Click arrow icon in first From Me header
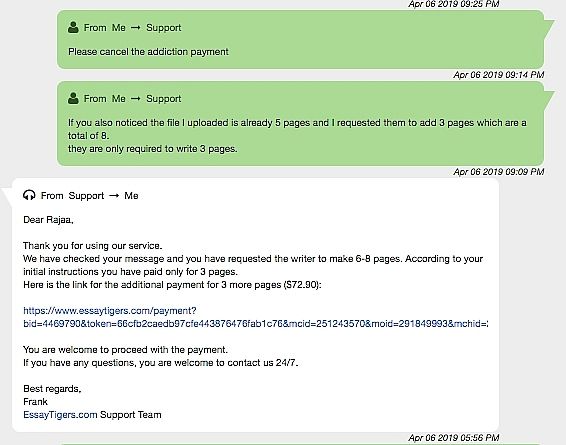Viewport: 566px width, 445px height. coord(135,28)
